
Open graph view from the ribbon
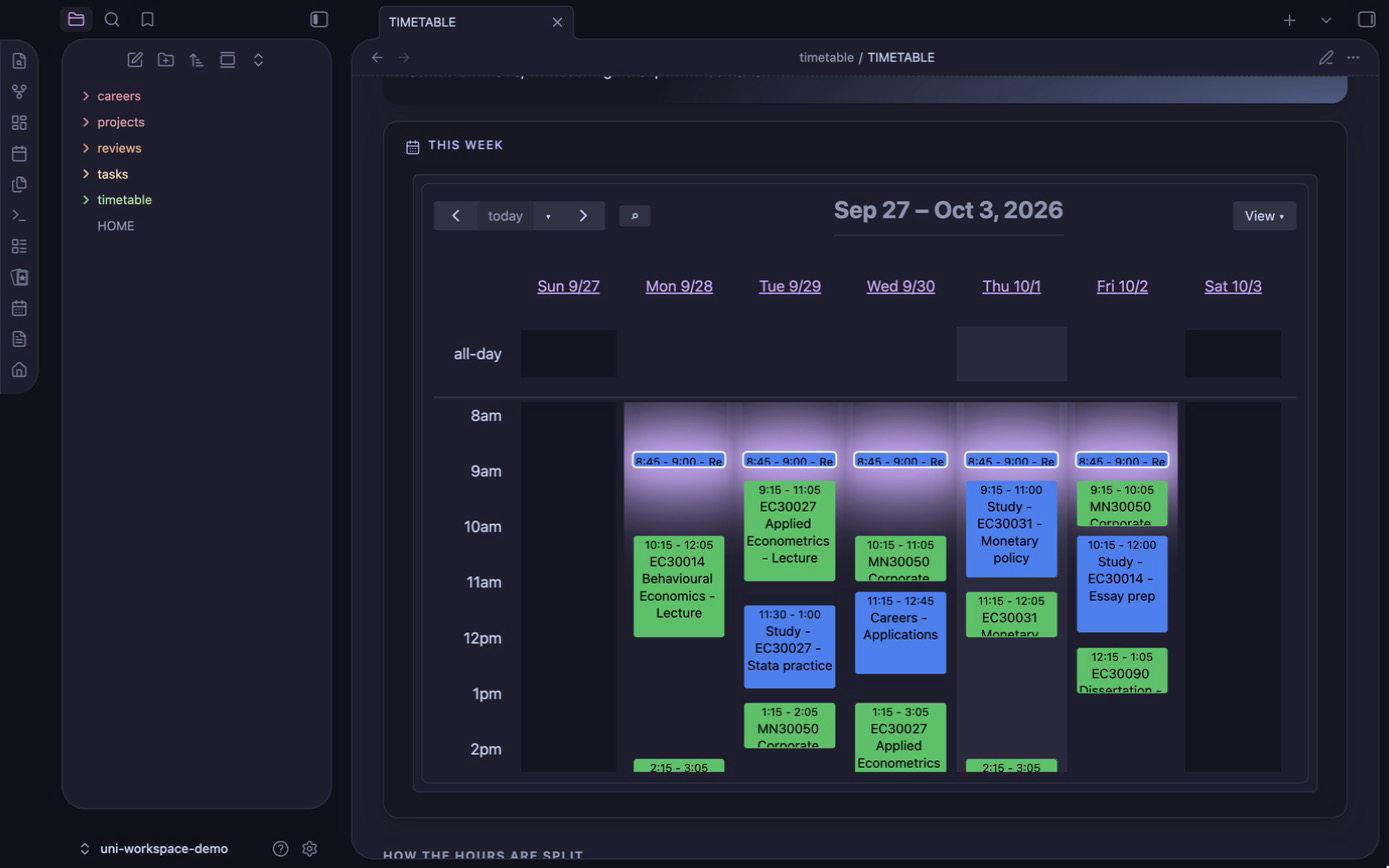pyautogui.click(x=19, y=92)
